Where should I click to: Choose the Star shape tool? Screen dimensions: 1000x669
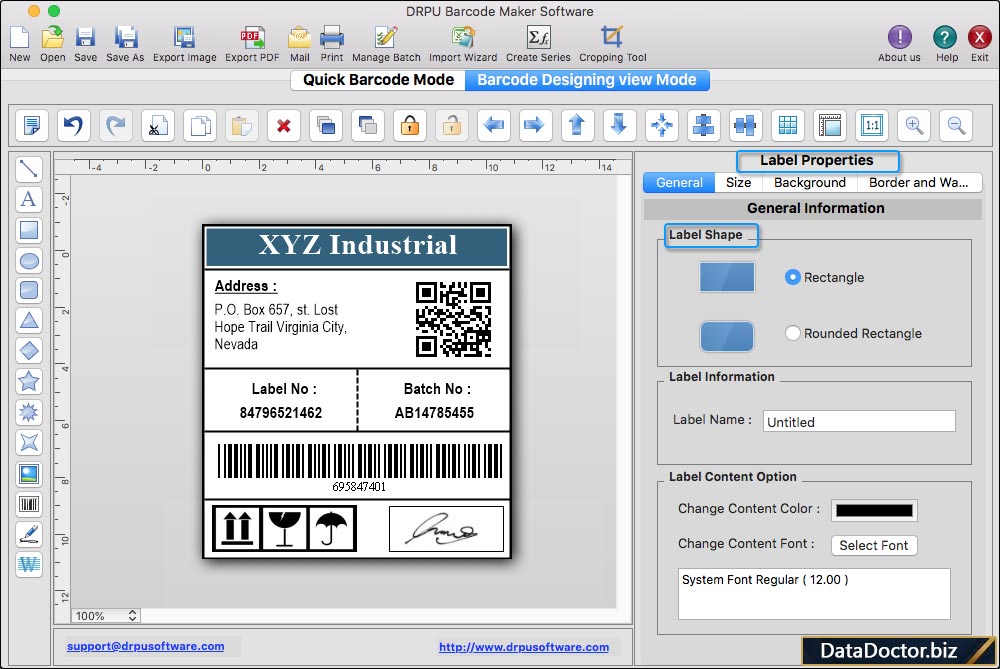(29, 381)
